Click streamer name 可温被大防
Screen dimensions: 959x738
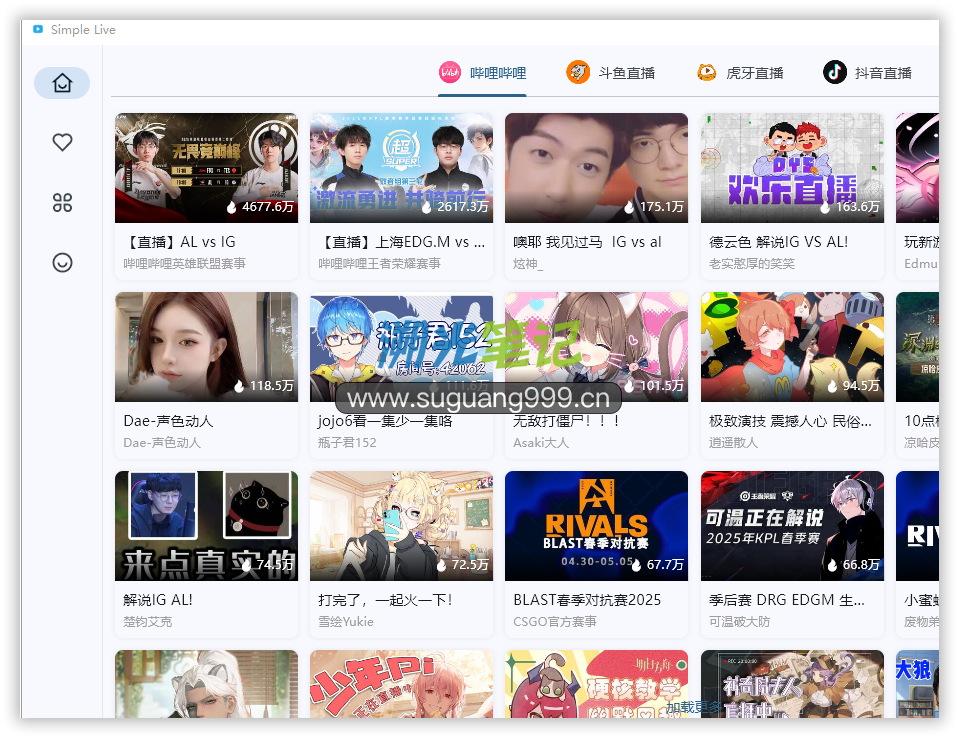pyautogui.click(x=739, y=622)
